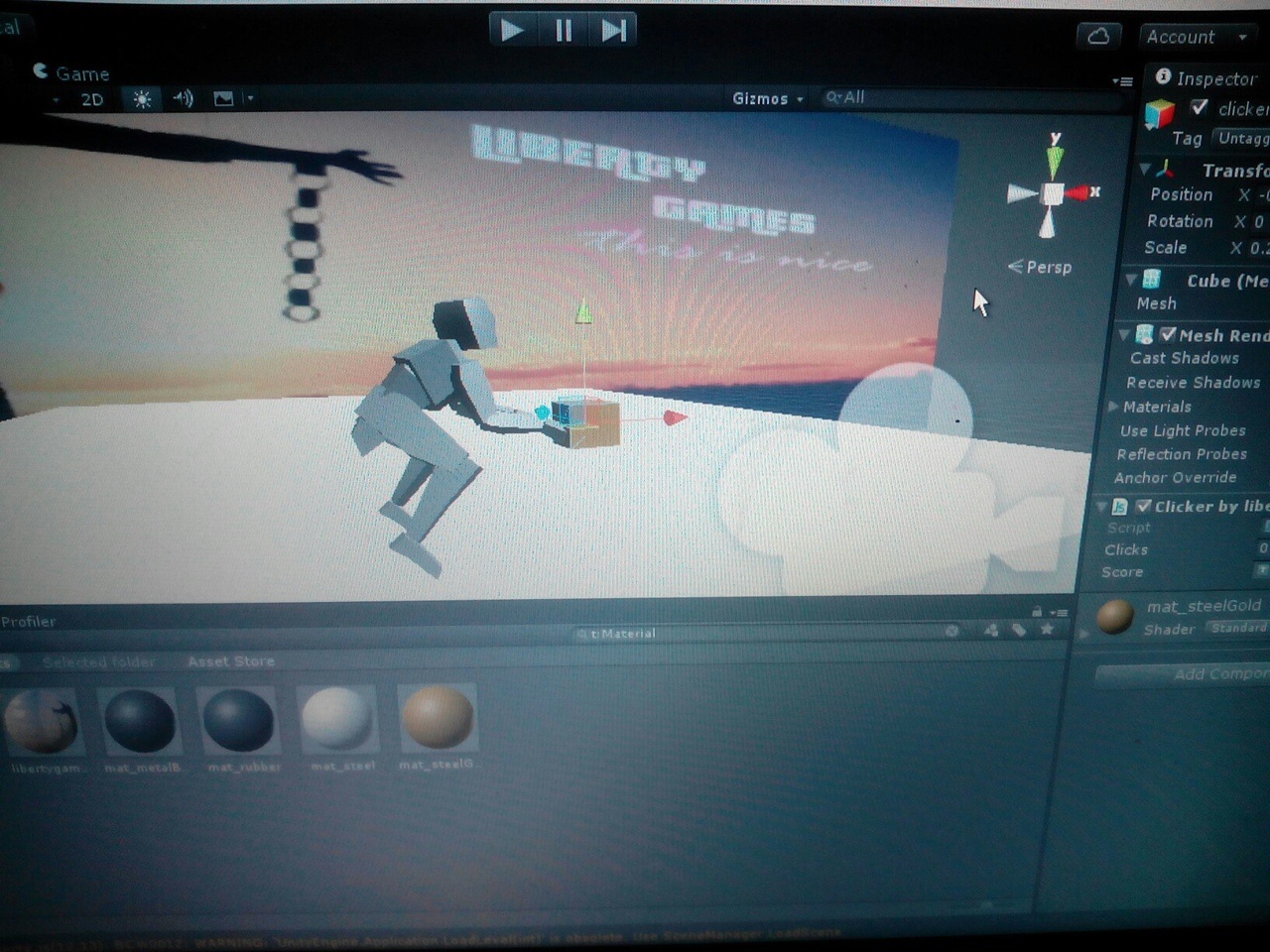
Task: Toggle scene audio speaker icon
Action: 183,98
